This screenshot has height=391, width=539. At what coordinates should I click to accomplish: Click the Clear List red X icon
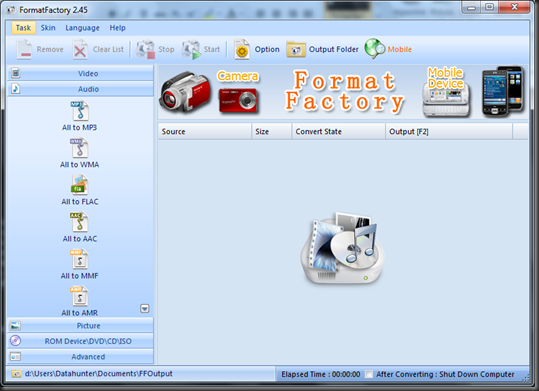pos(80,50)
